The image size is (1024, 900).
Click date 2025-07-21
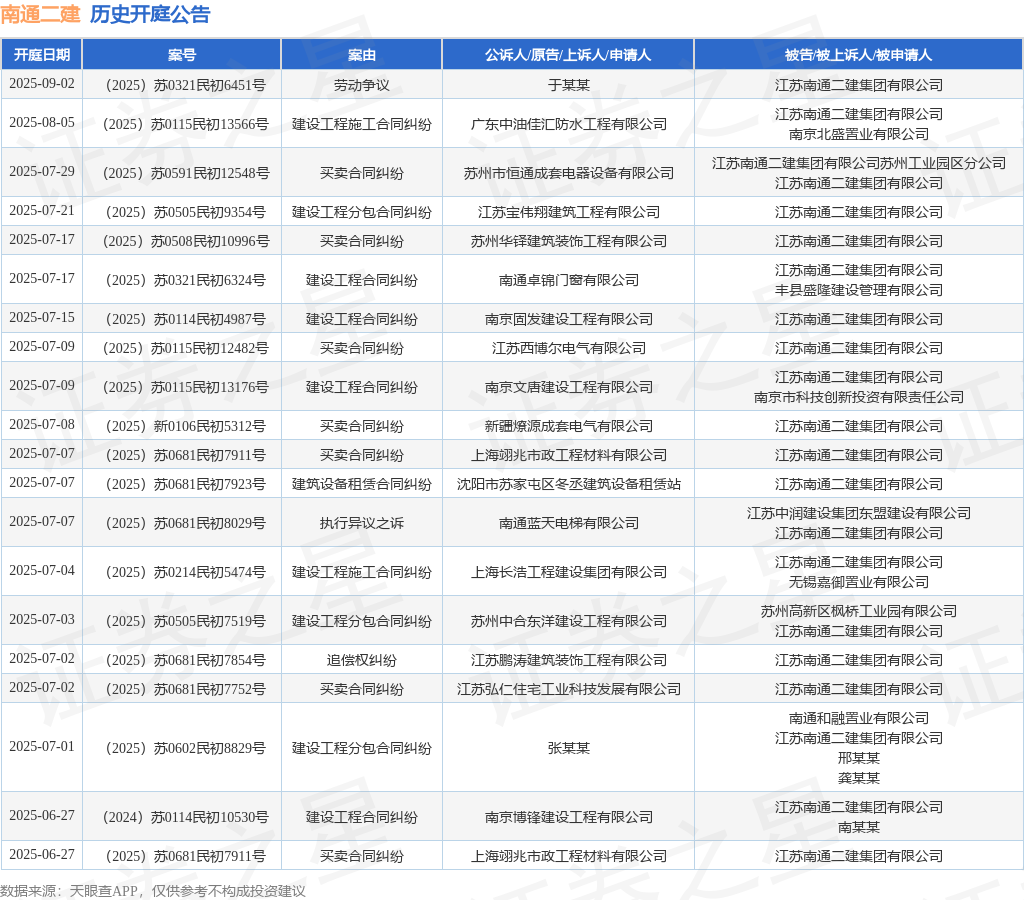(x=42, y=210)
